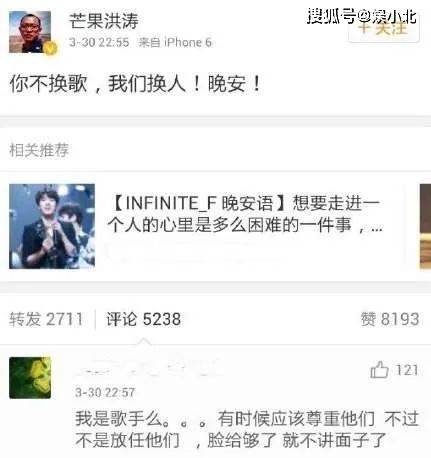Open INFINITE_F recommended post thumbnail

[x=52, y=226]
